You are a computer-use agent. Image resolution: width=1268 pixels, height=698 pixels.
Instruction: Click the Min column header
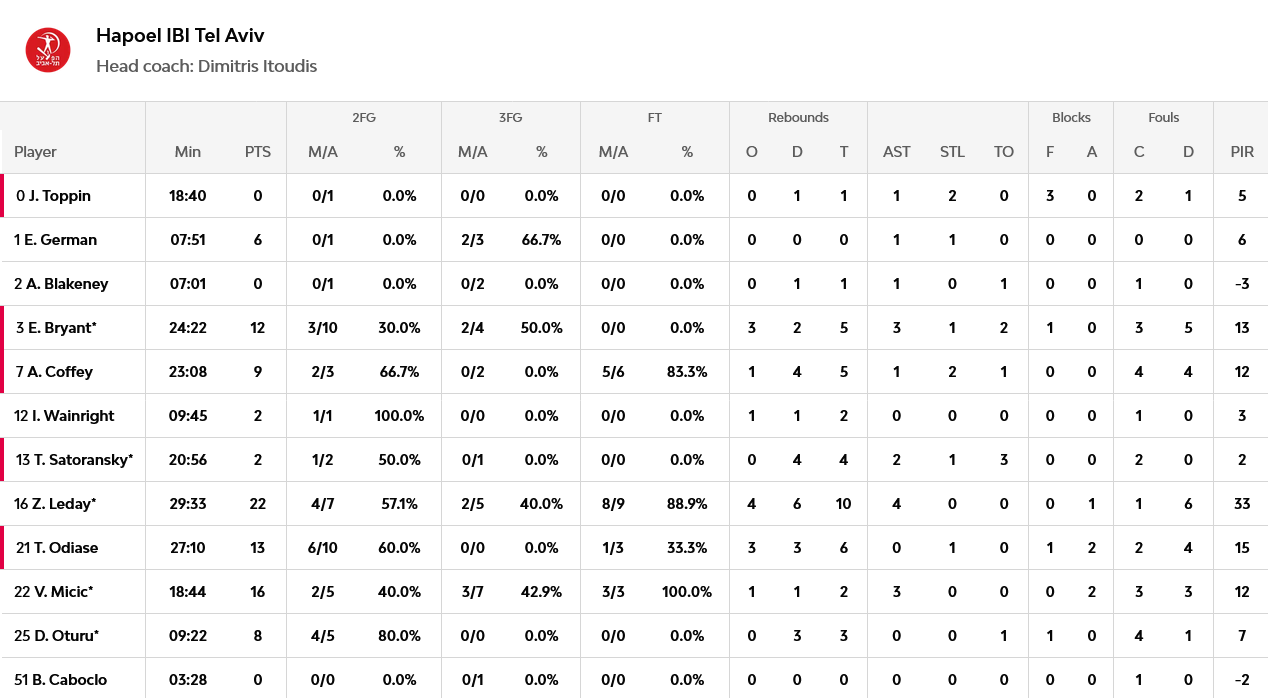pyautogui.click(x=188, y=152)
